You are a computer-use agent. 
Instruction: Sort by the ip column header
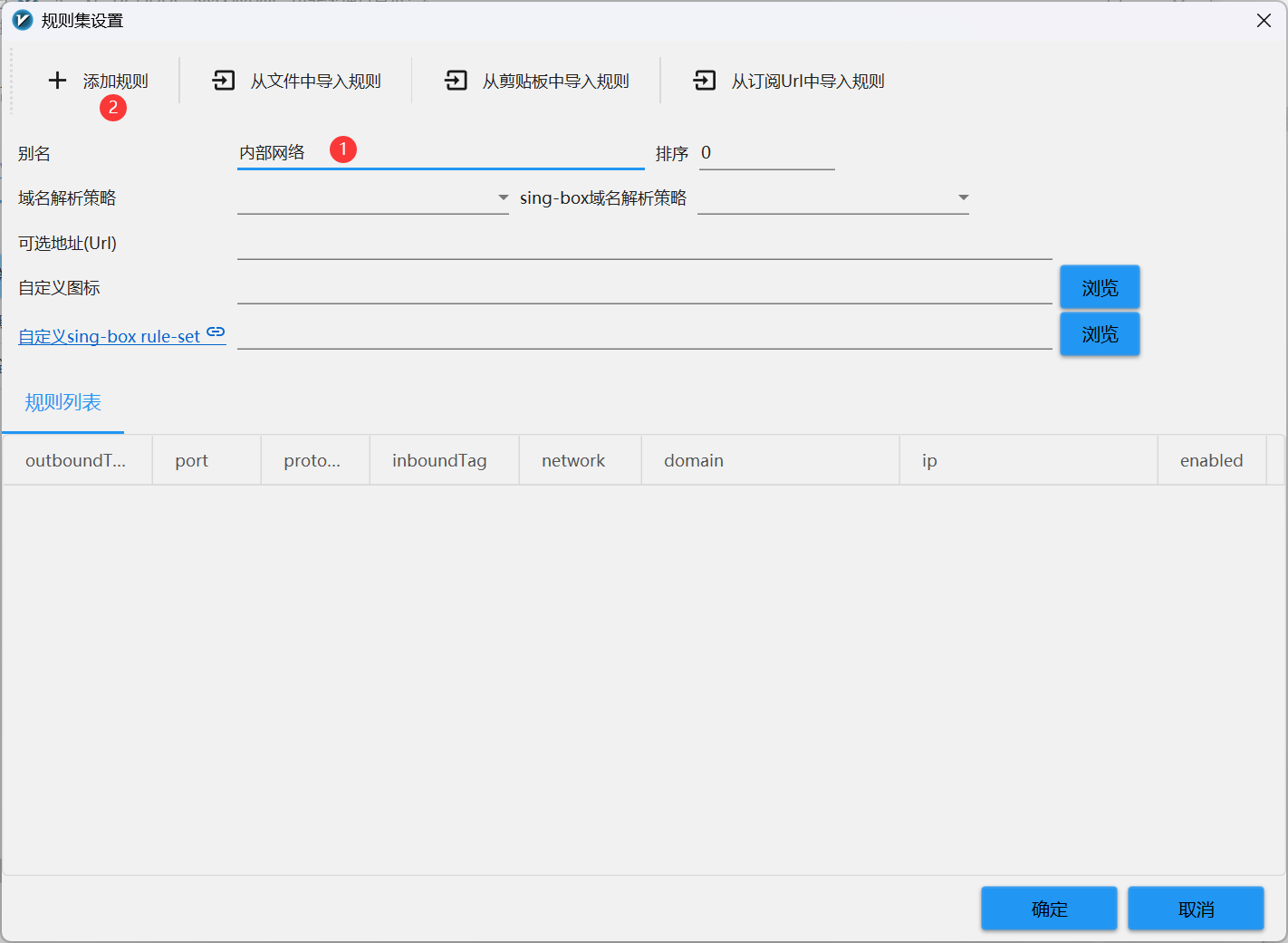click(x=1029, y=460)
